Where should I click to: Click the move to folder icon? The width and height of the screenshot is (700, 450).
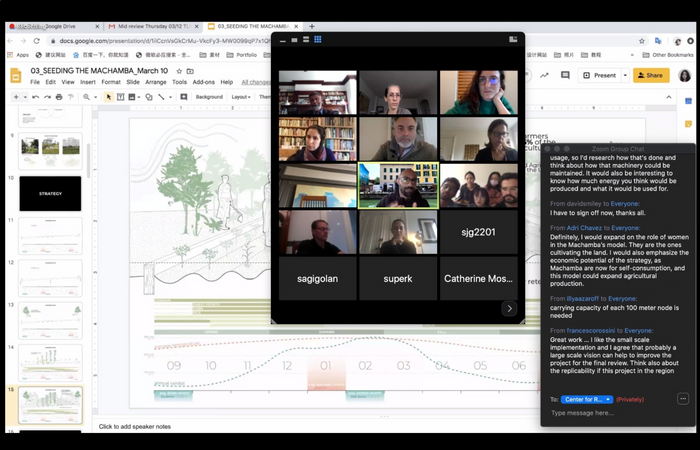(x=190, y=71)
